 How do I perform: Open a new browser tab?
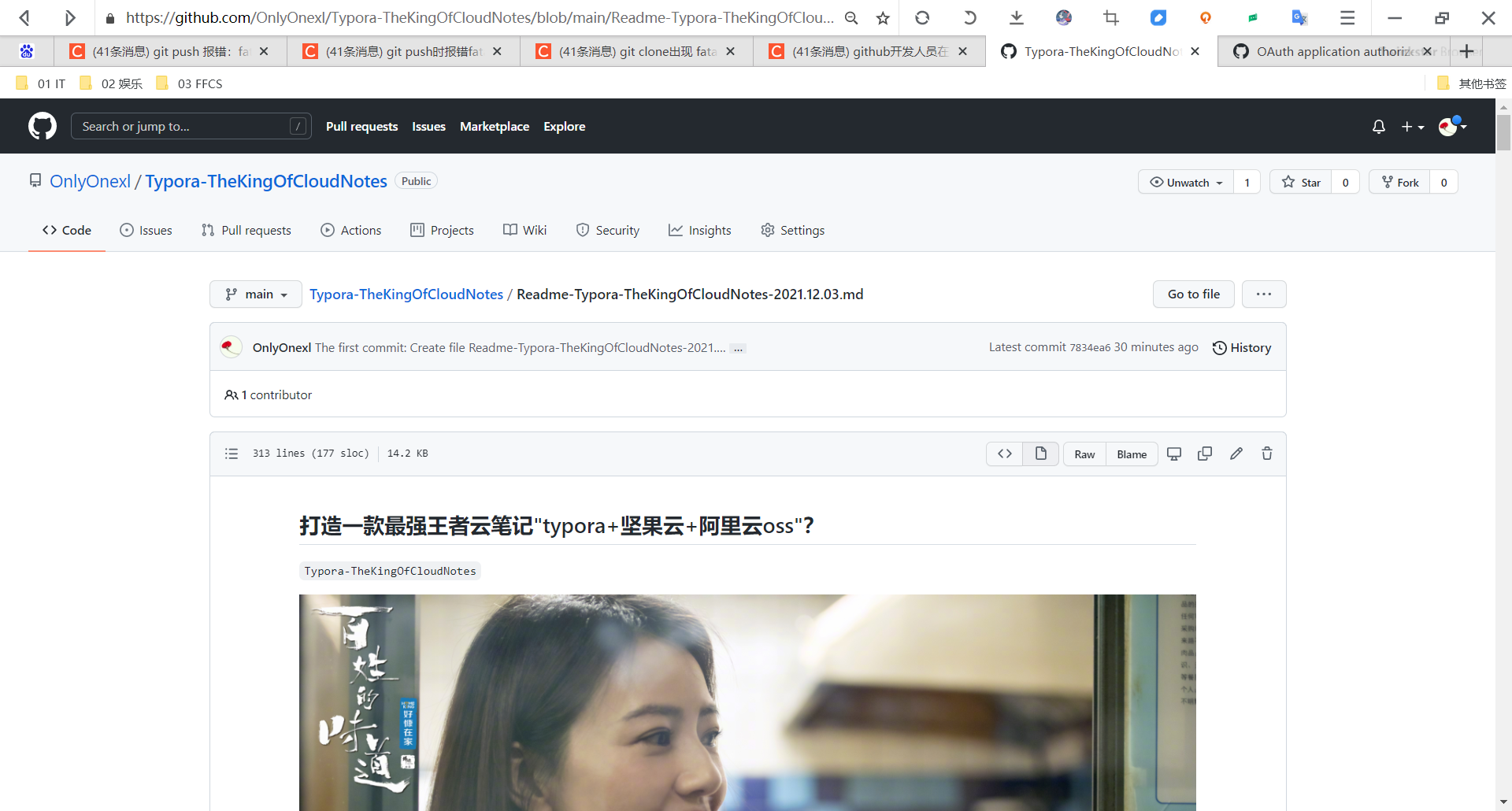1466,51
